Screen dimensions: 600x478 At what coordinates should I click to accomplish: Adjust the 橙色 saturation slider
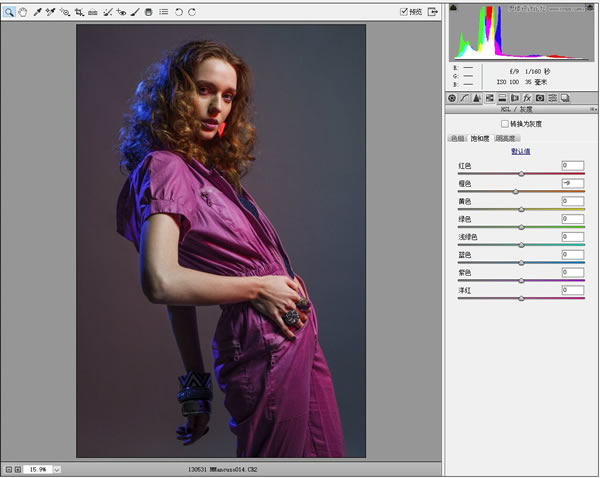[x=516, y=191]
